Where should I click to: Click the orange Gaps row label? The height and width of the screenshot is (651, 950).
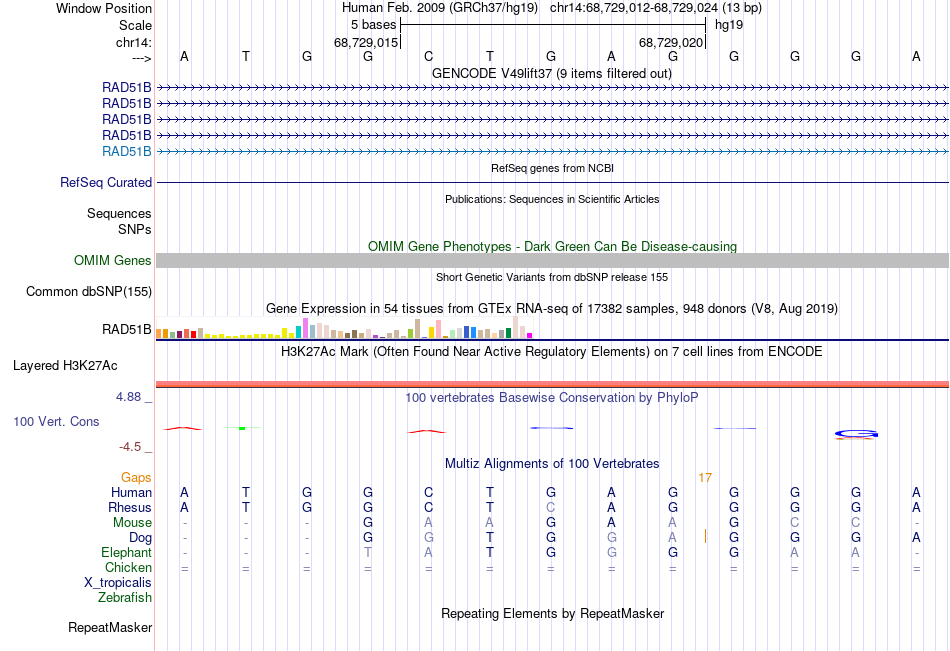[x=136, y=478]
